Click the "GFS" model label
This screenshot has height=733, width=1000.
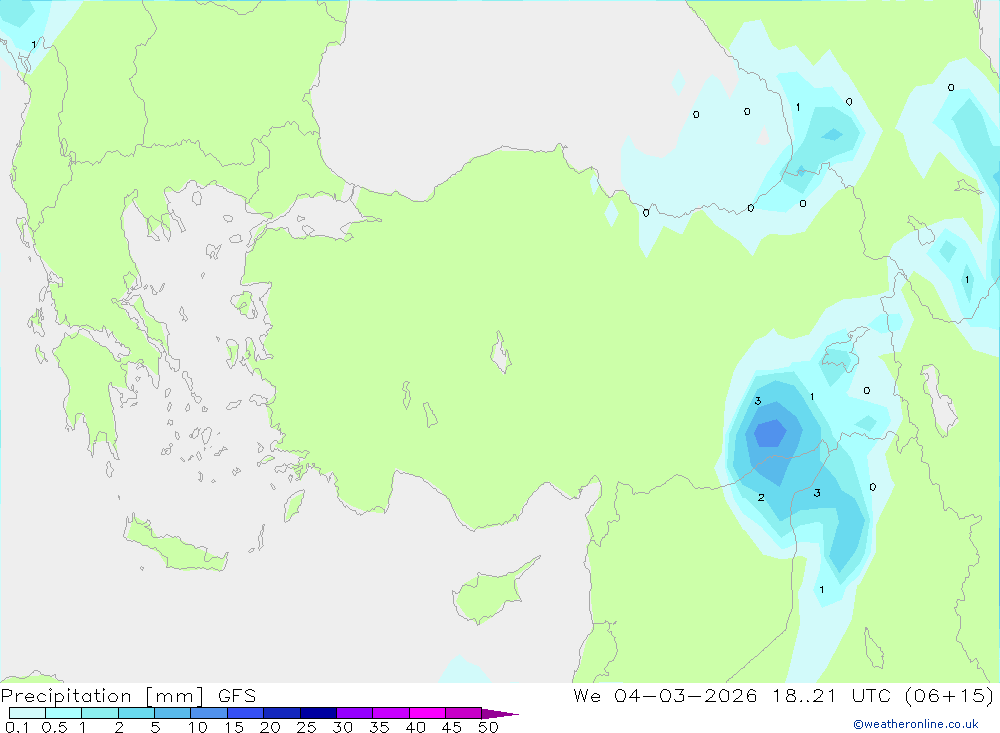pyautogui.click(x=237, y=696)
